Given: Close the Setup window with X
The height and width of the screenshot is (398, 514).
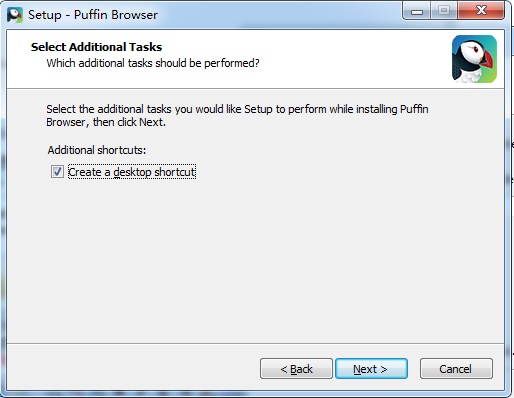Looking at the screenshot, I should pyautogui.click(x=481, y=11).
